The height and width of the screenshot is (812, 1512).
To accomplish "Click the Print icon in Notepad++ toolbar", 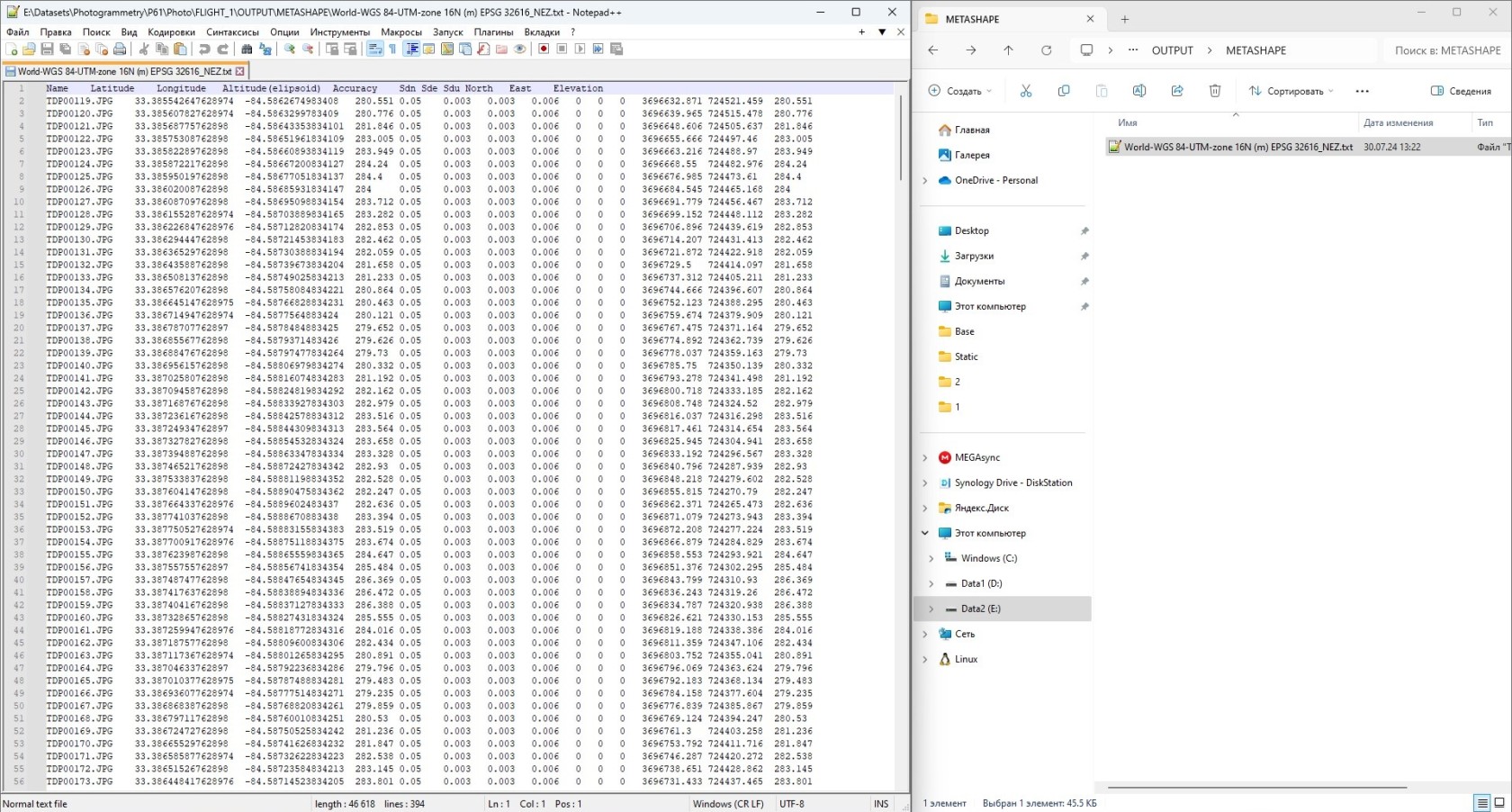I will pyautogui.click(x=120, y=49).
